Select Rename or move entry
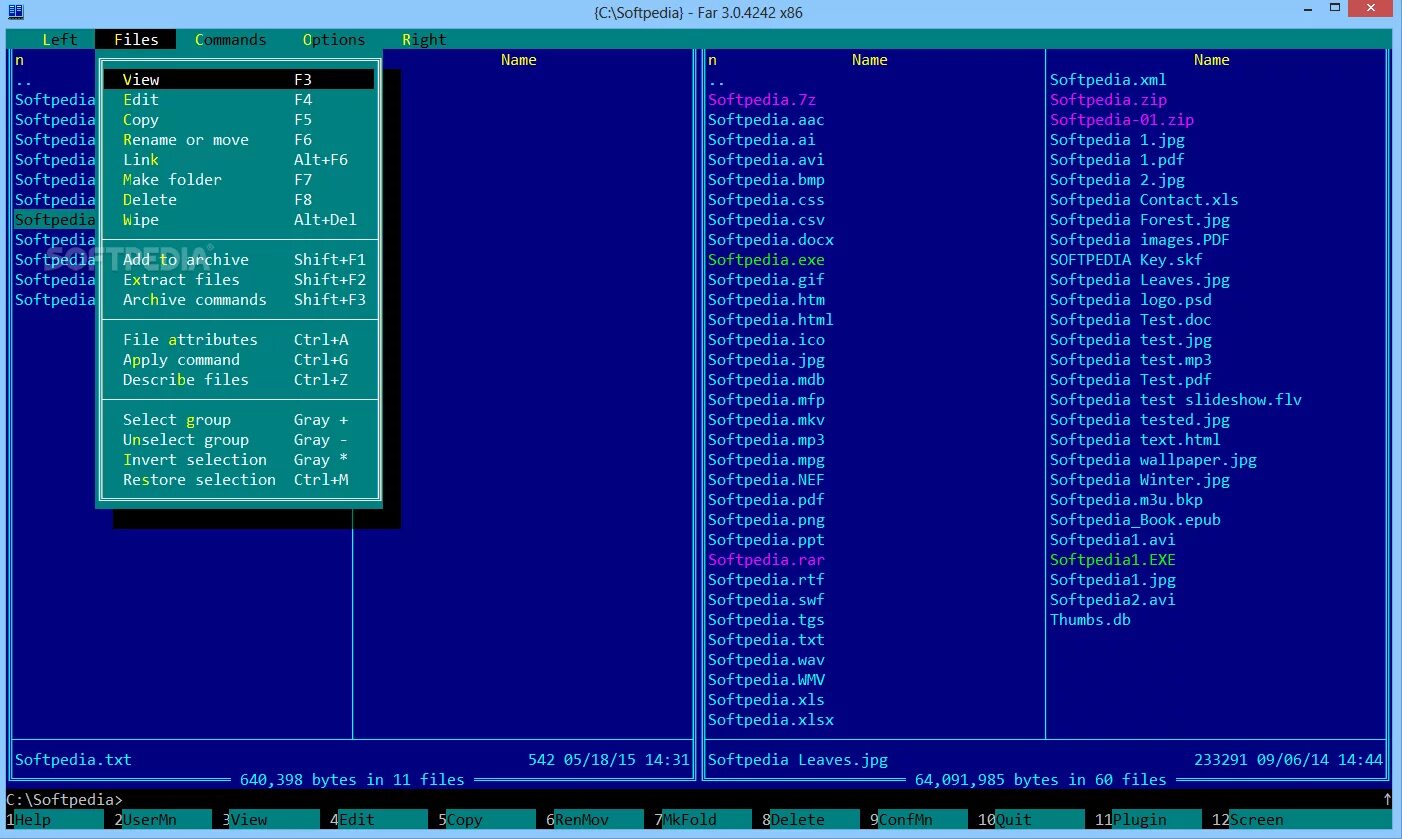This screenshot has height=839, width=1402. (x=239, y=140)
